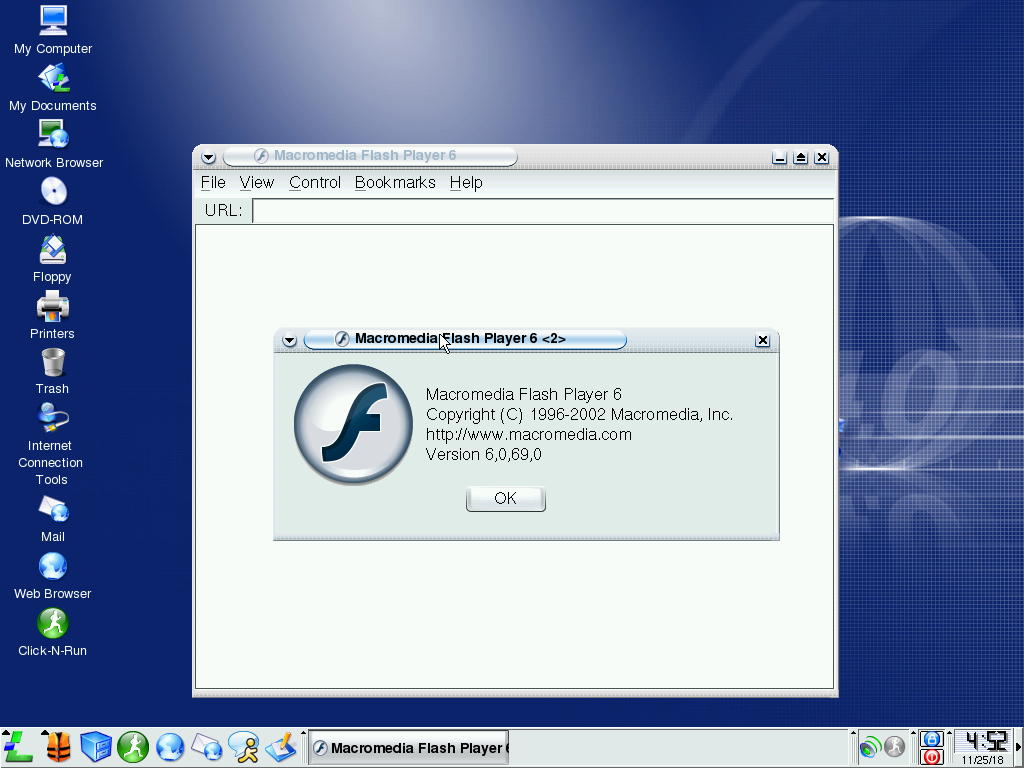The height and width of the screenshot is (768, 1024).
Task: Open the Internet Connection Tools icon
Action: click(51, 444)
